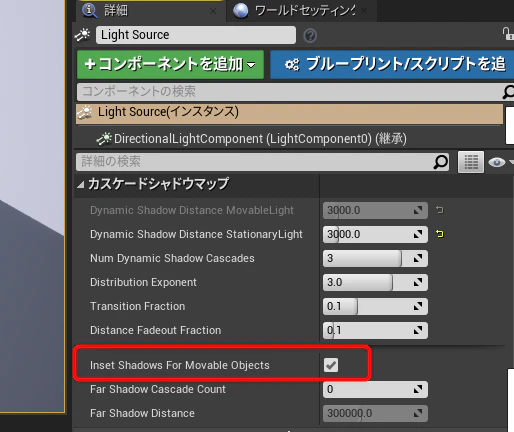Click the component search magnifier icon
Viewport: 514px width, 432px height.
coord(508,92)
